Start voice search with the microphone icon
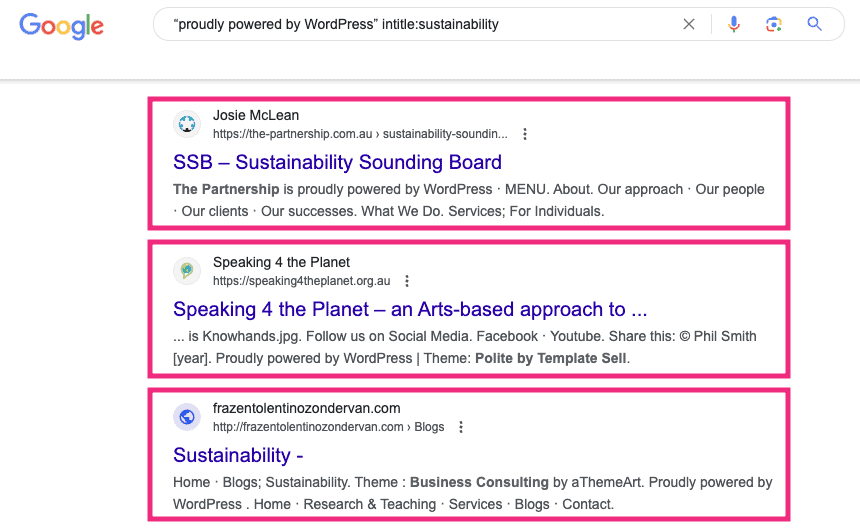The width and height of the screenshot is (860, 531). (x=734, y=24)
